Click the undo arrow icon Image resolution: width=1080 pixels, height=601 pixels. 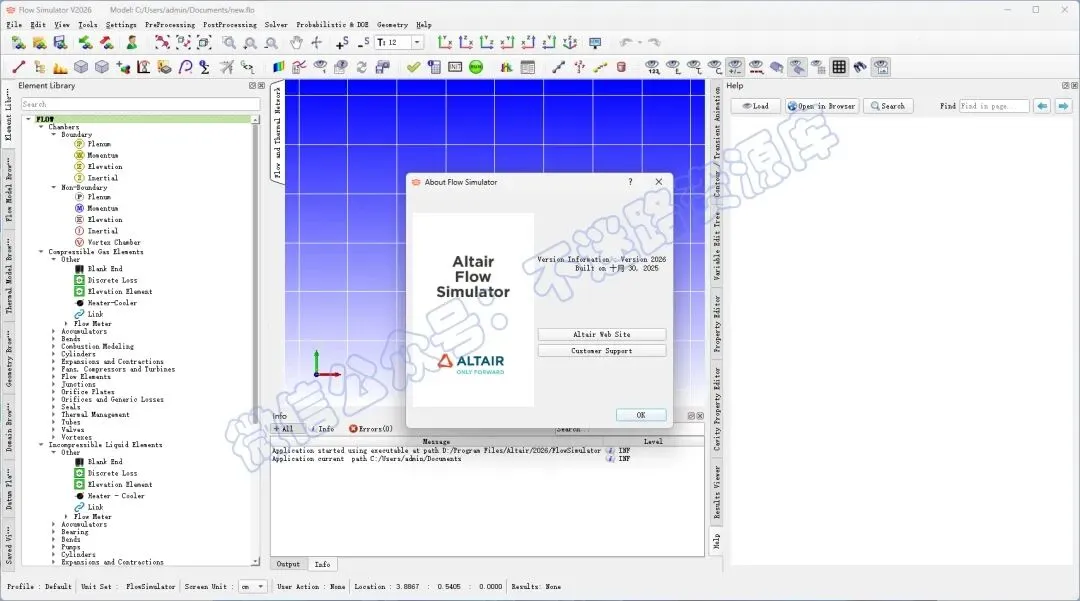pos(625,43)
